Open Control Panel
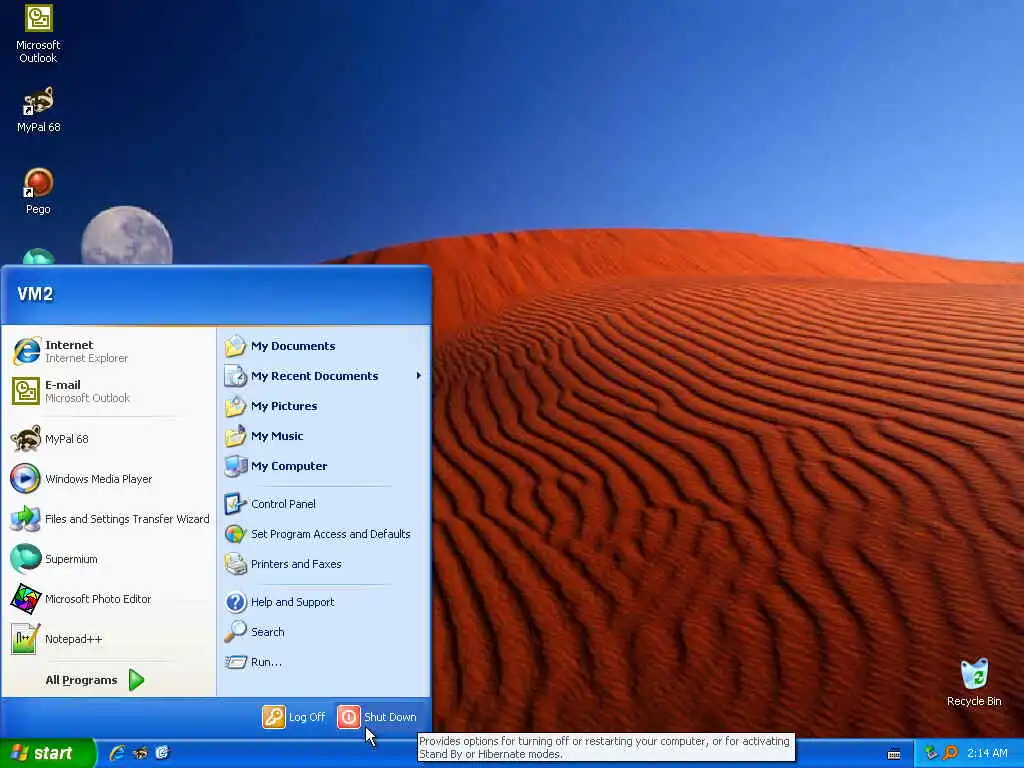 click(x=324, y=504)
